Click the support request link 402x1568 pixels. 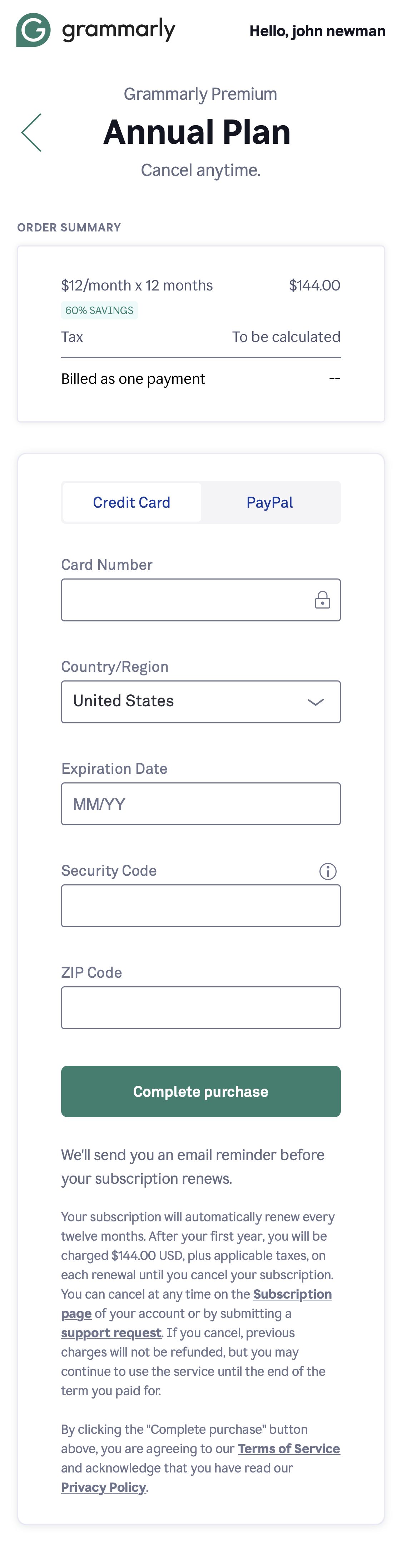pos(111,1333)
